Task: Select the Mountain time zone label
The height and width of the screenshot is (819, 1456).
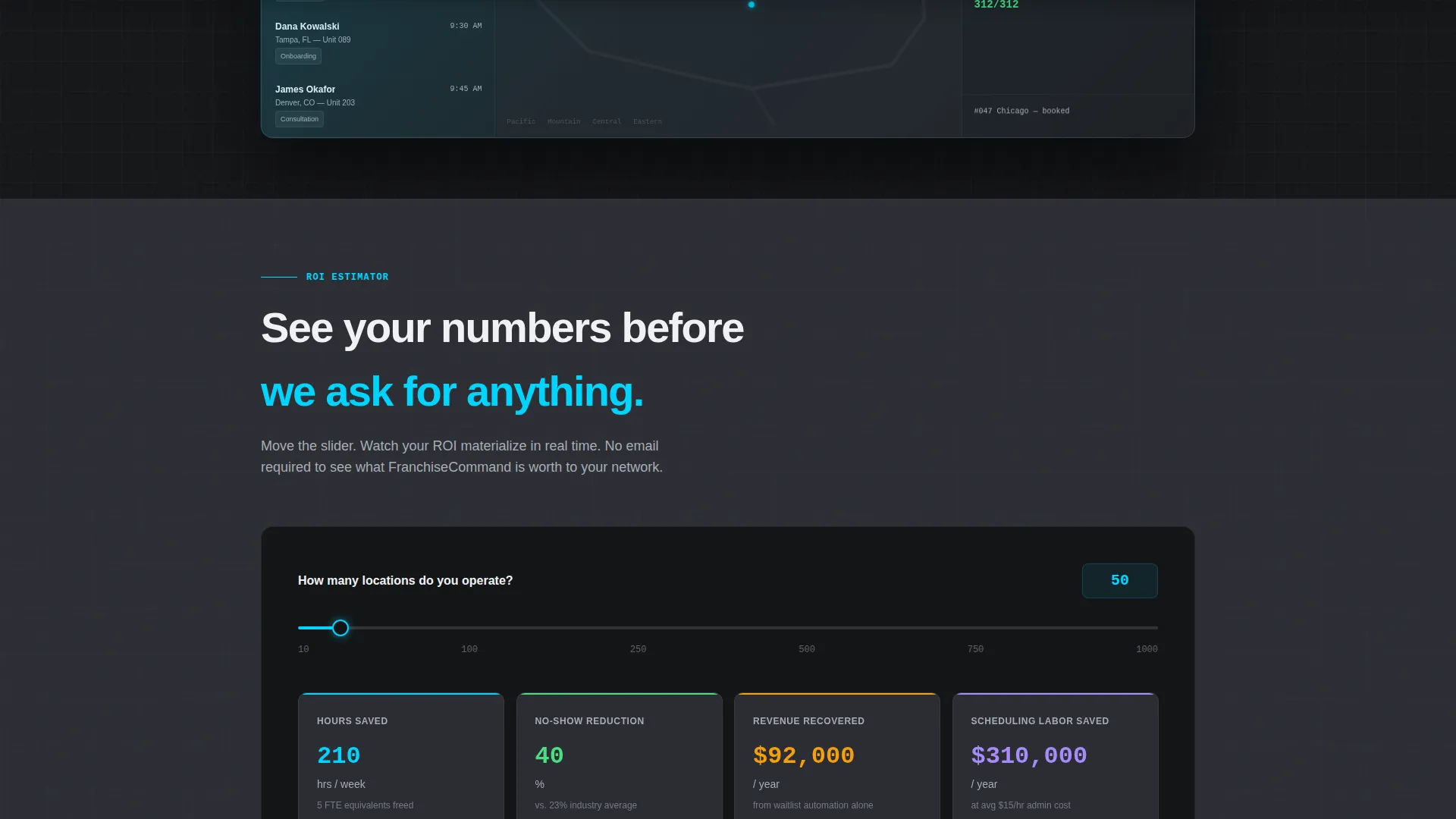Action: point(563,121)
